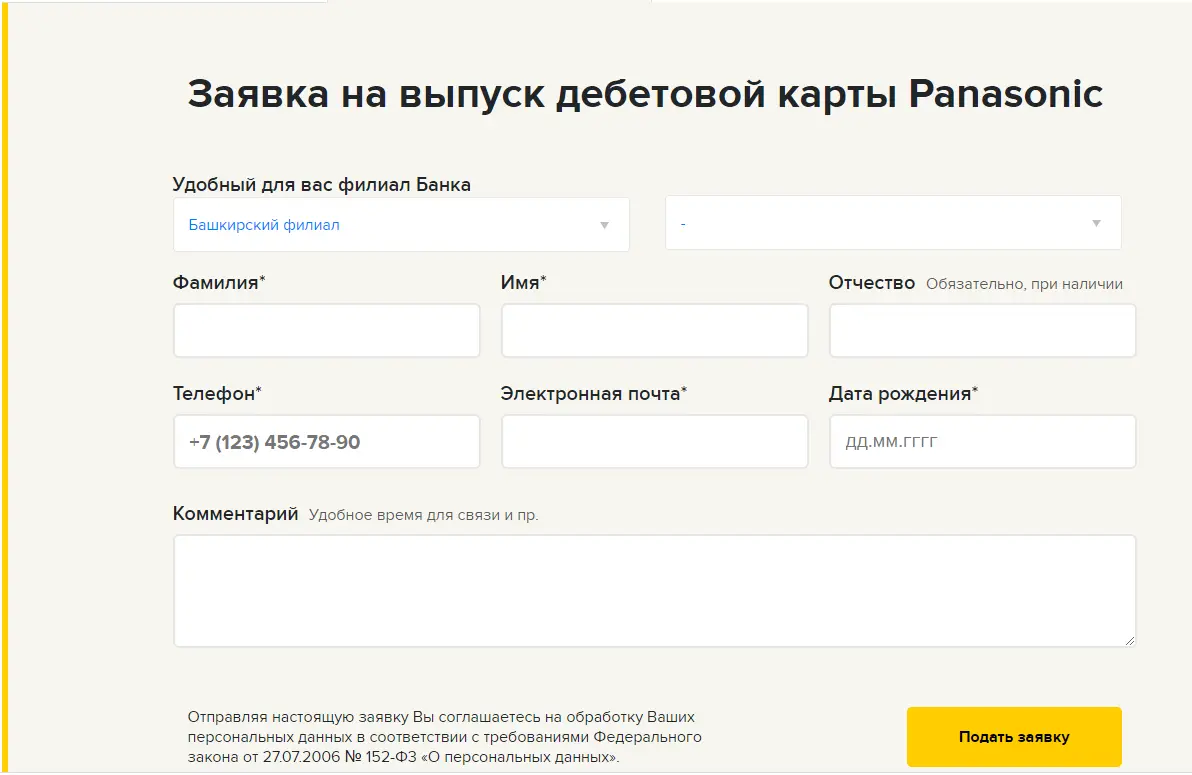Click inside the Комментарий text area
Viewport: 1192px width, 775px height.
[655, 591]
